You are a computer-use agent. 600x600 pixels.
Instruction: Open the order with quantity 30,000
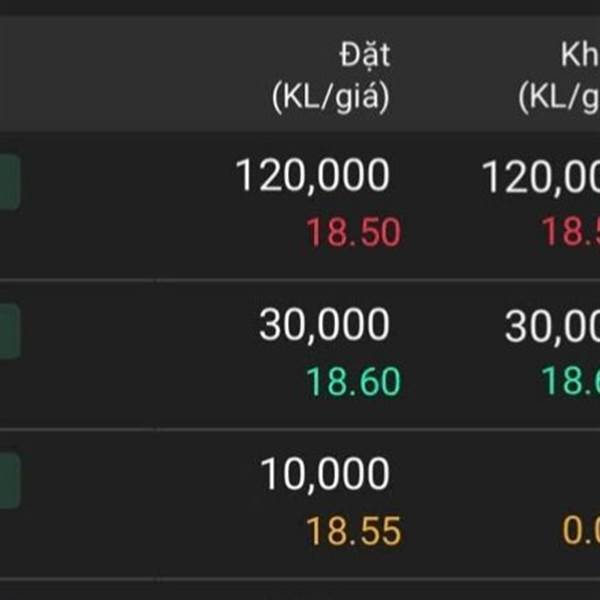pyautogui.click(x=324, y=324)
